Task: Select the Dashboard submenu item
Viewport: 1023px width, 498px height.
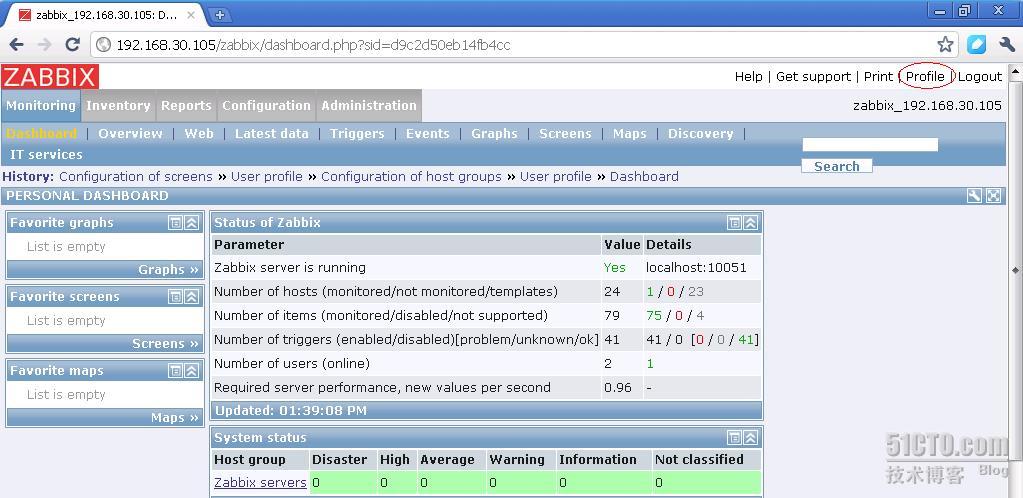Action: click(42, 133)
